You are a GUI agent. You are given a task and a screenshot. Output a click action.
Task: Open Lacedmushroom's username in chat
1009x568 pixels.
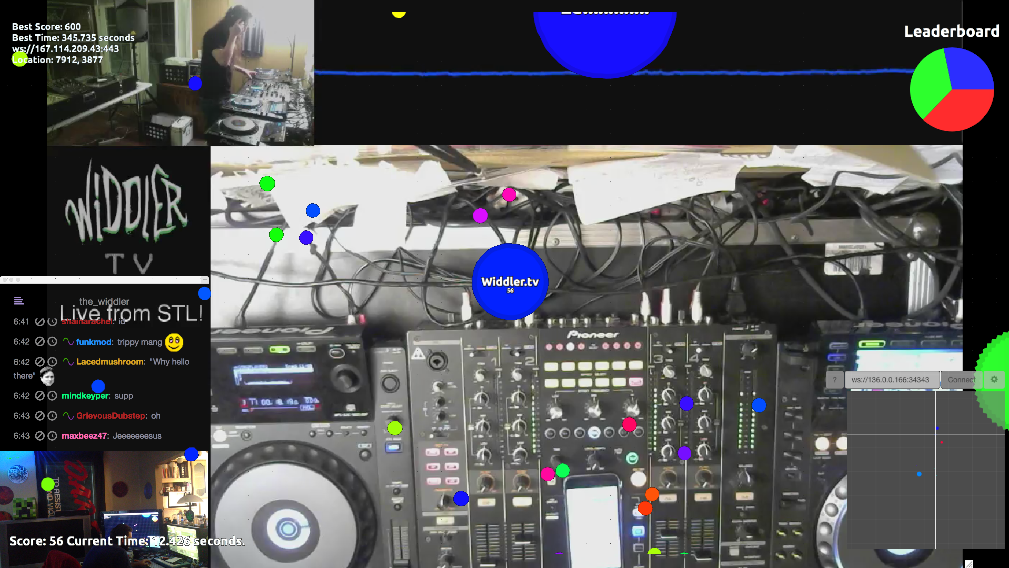pyautogui.click(x=110, y=362)
